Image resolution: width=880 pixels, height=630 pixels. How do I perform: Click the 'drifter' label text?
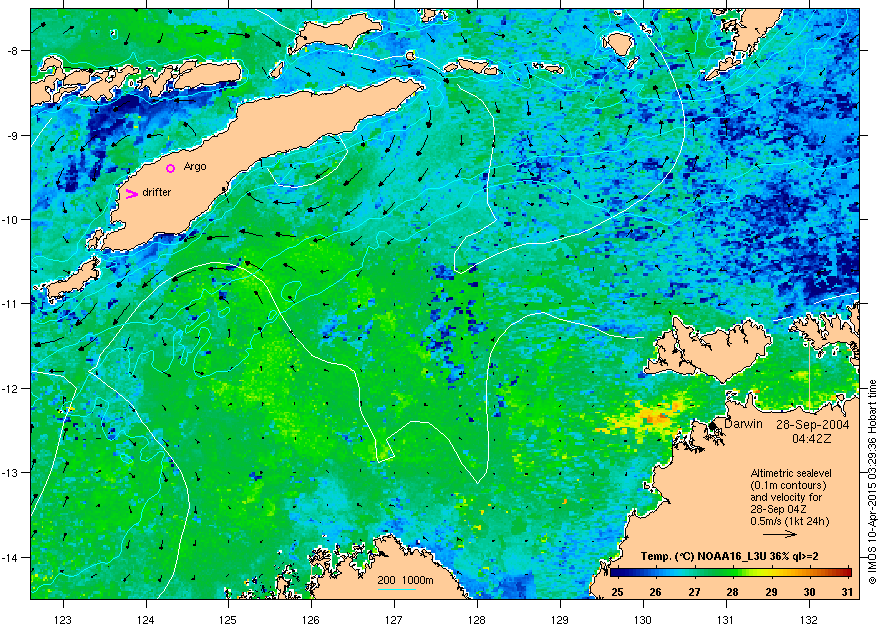(157, 192)
